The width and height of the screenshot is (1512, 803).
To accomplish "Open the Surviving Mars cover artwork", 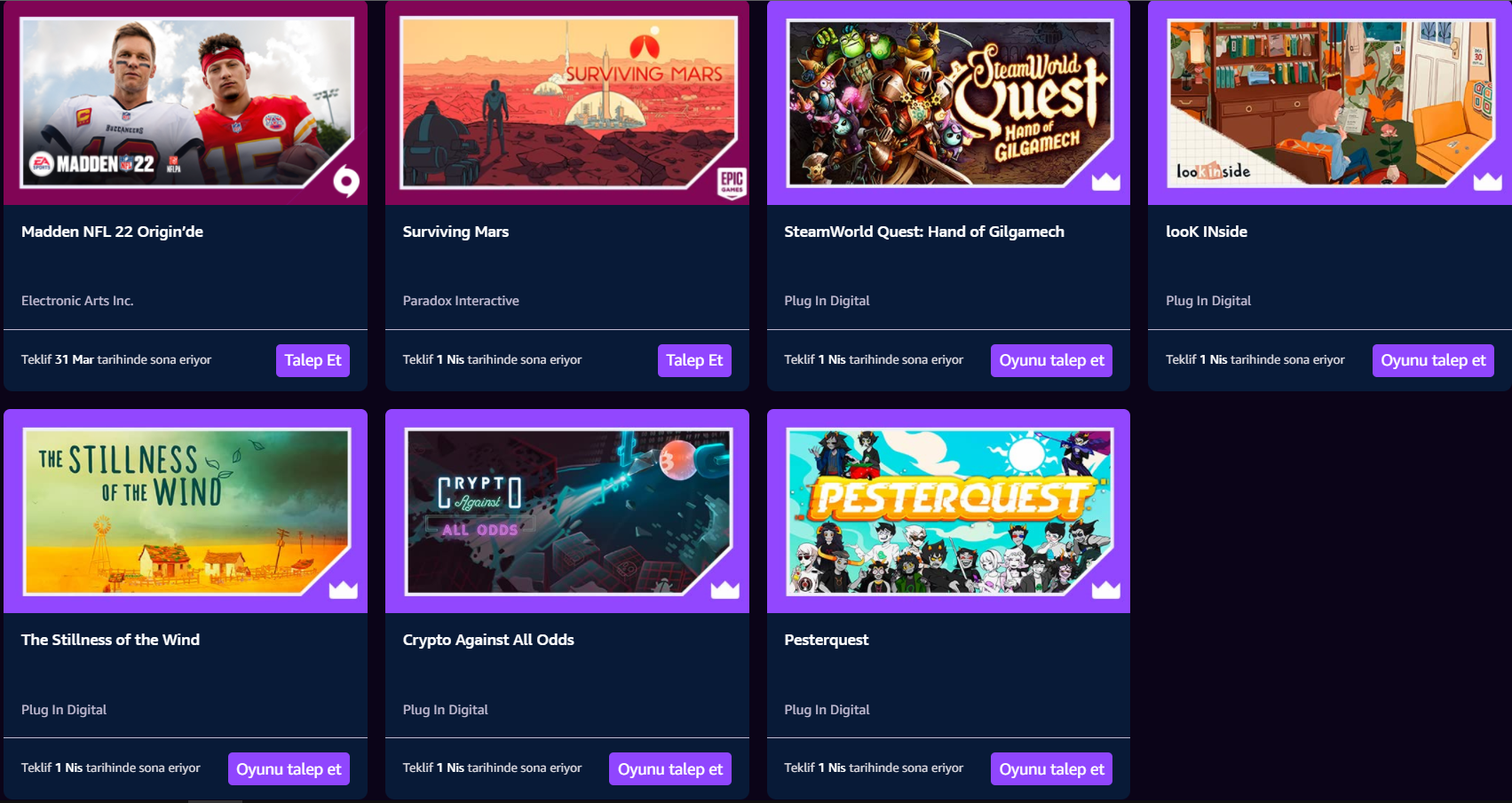I will pos(568,103).
